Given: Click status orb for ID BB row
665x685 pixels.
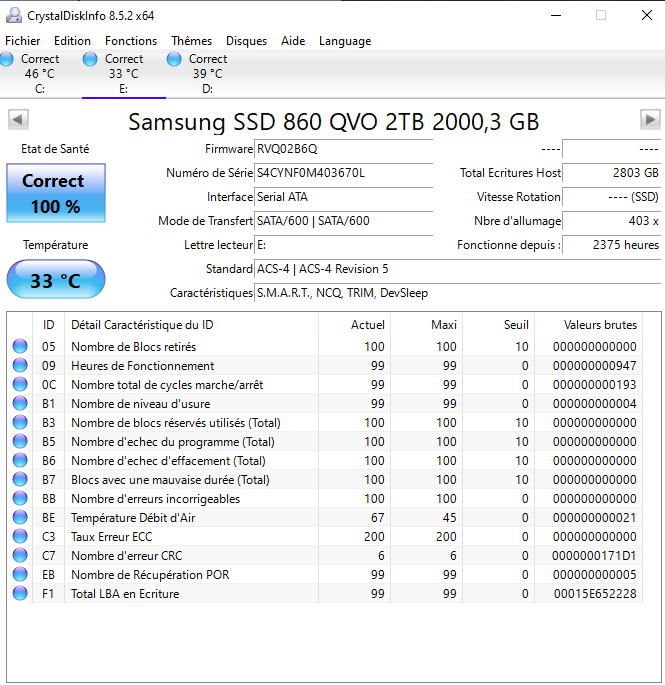Looking at the screenshot, I should (x=20, y=498).
